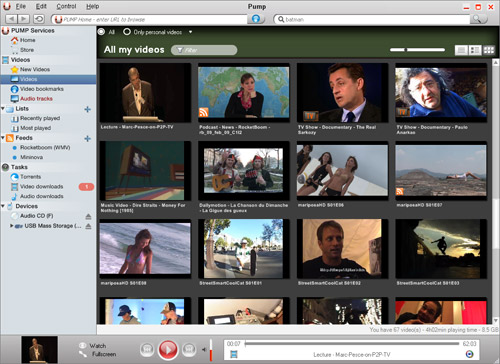Image resolution: width=500 pixels, height=364 pixels.
Task: Click the Back navigation arrow
Action: 12,19
